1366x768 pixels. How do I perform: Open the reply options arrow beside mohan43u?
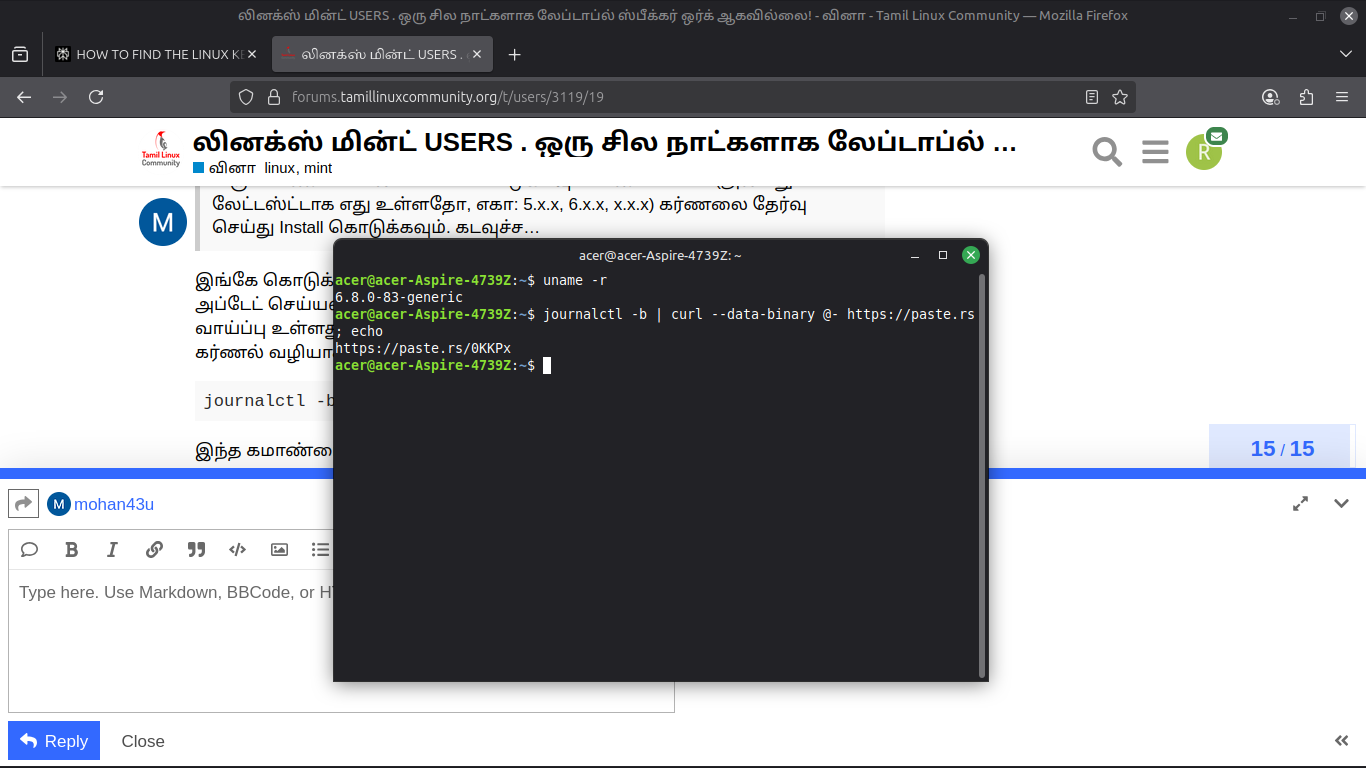click(23, 504)
